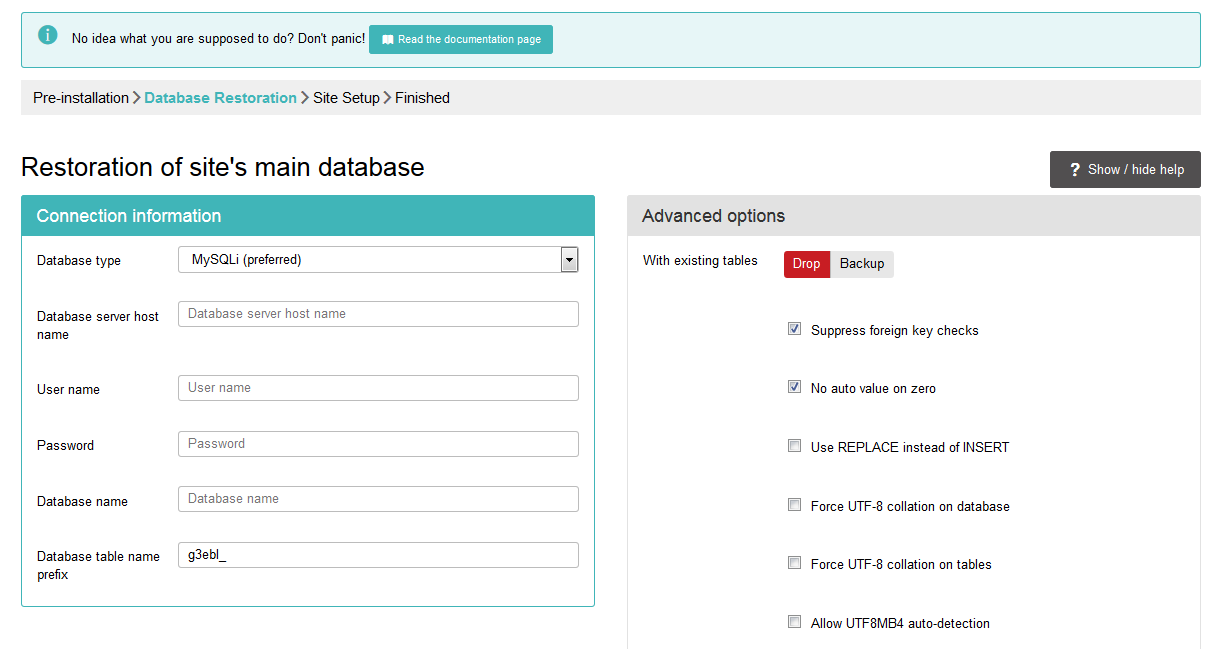This screenshot has width=1217, height=649.
Task: Click the info icon in the top banner
Action: click(48, 36)
